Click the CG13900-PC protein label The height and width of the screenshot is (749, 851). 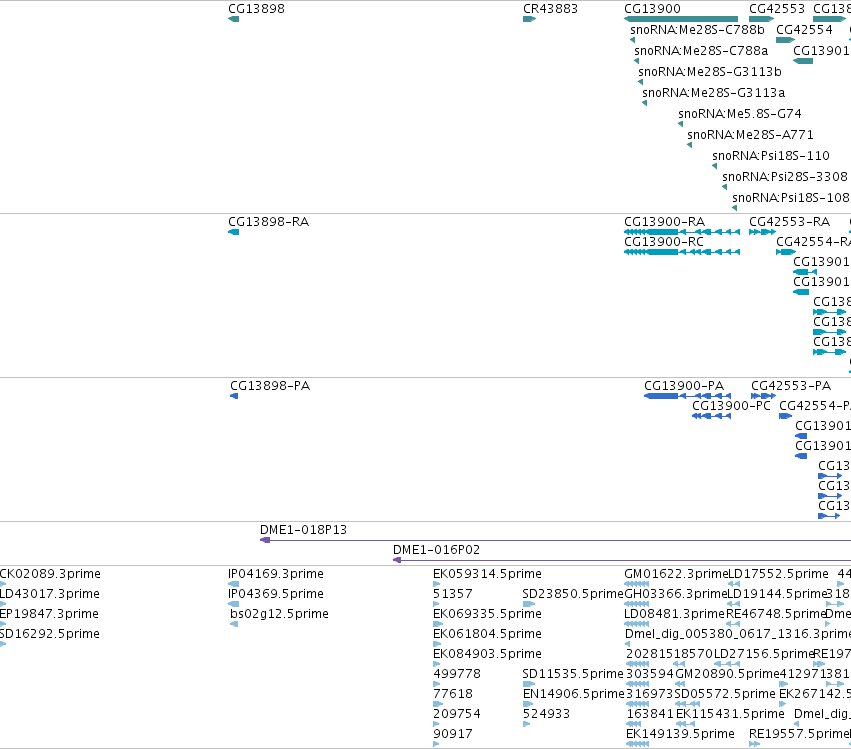coord(731,405)
